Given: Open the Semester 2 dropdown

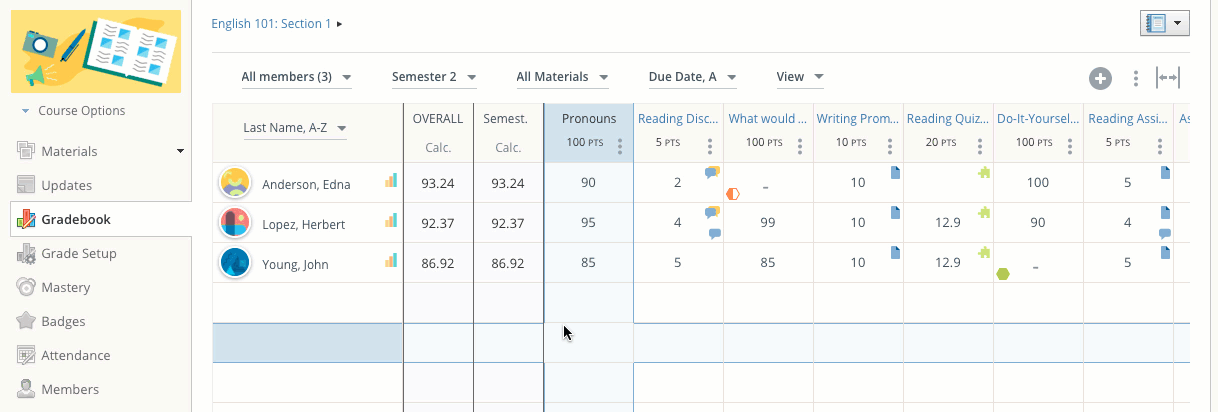Looking at the screenshot, I should pyautogui.click(x=433, y=77).
